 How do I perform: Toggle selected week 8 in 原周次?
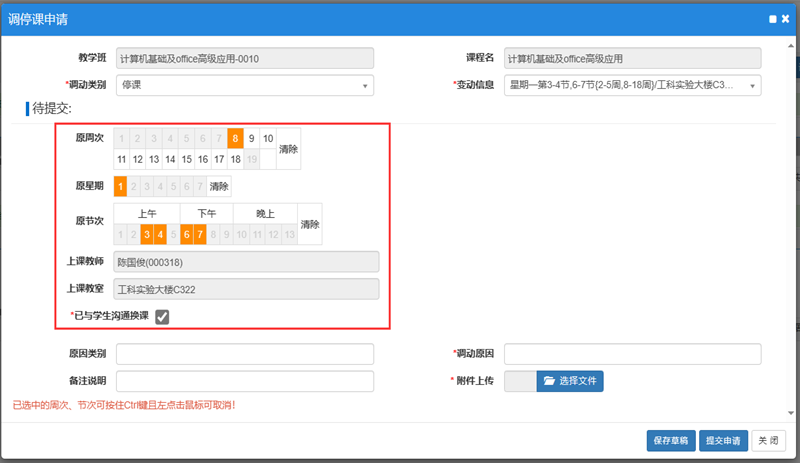pos(236,138)
